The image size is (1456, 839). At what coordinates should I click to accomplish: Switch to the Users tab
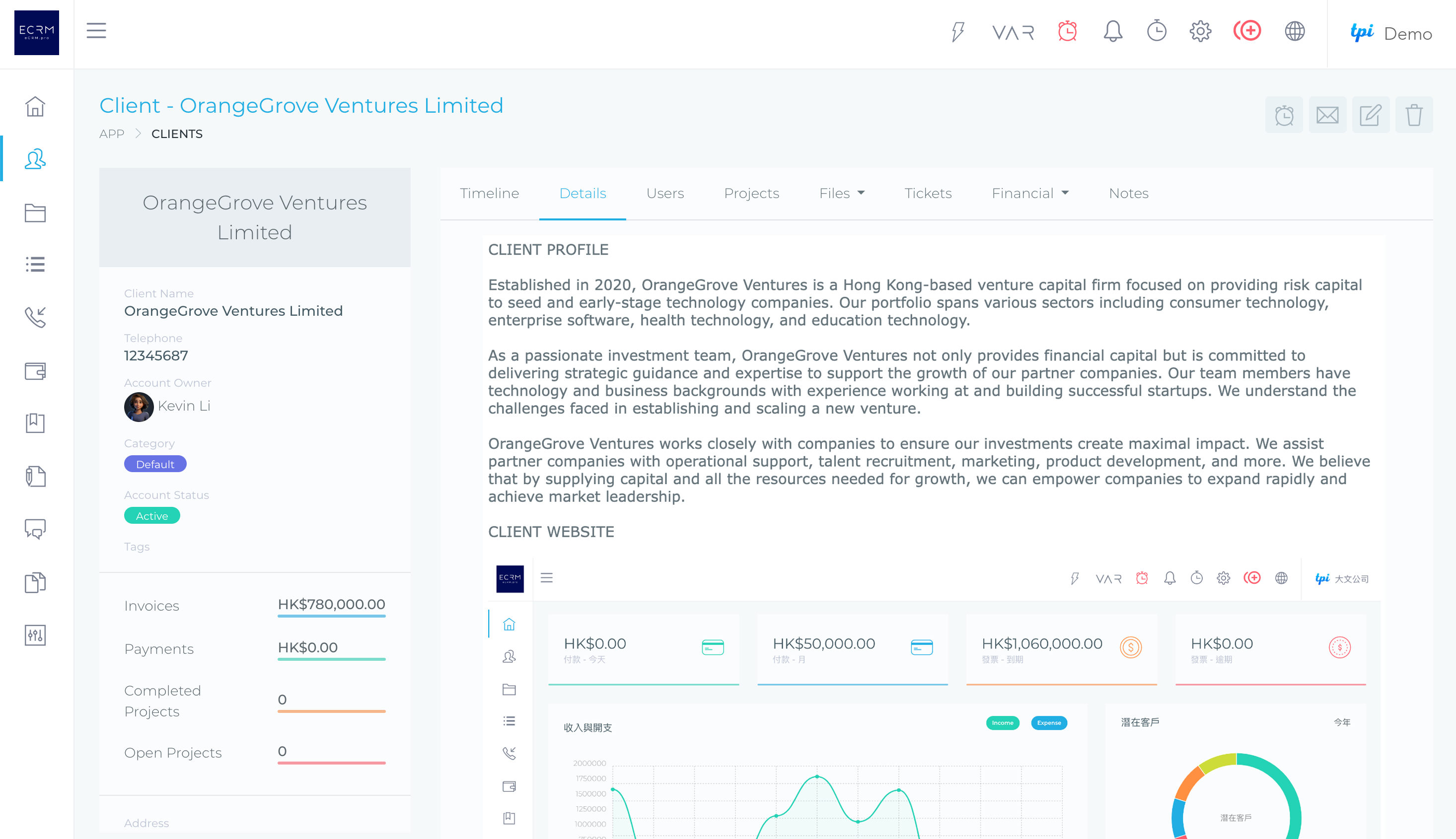coord(664,194)
